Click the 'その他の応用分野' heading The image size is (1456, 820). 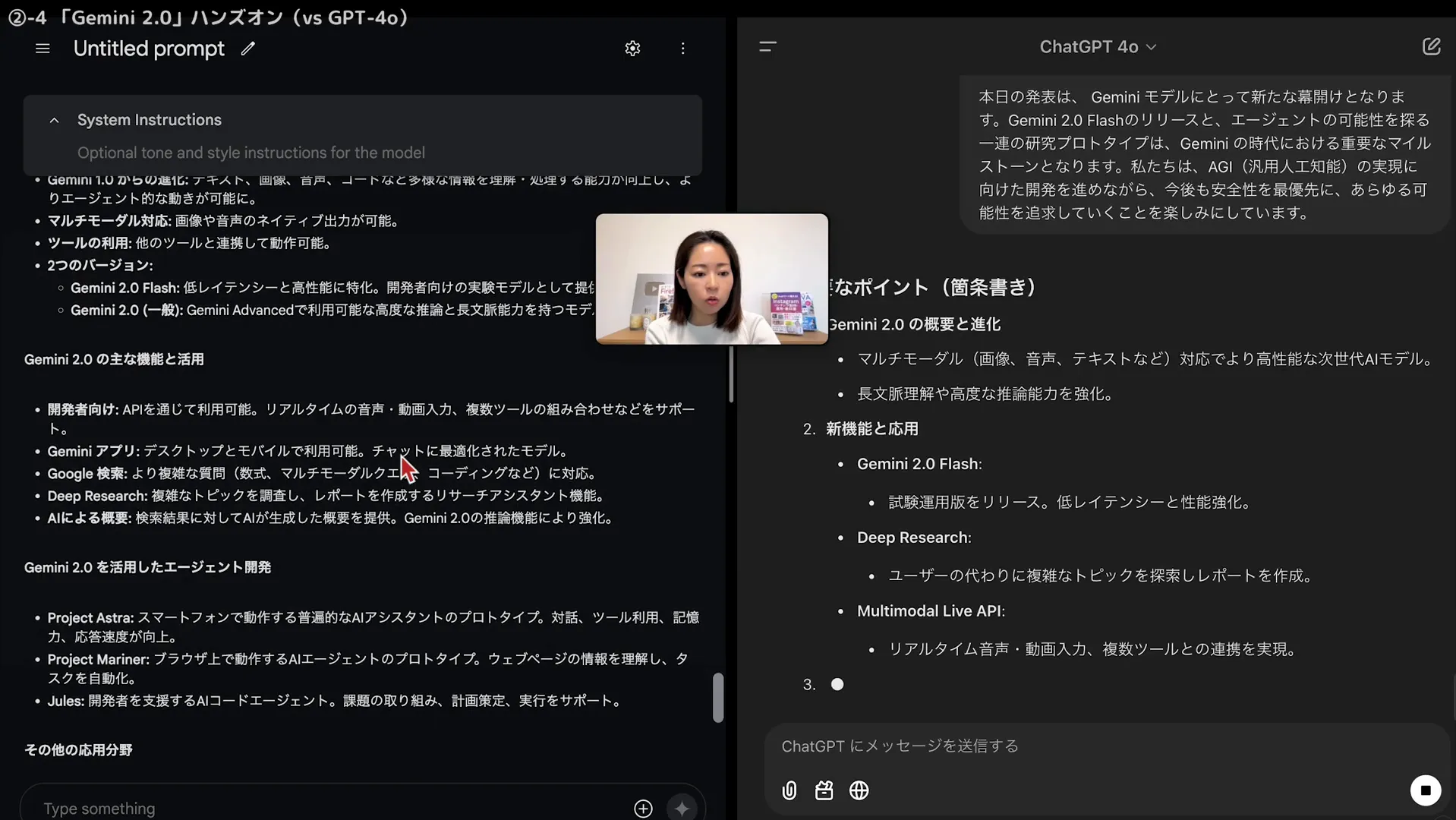point(78,750)
